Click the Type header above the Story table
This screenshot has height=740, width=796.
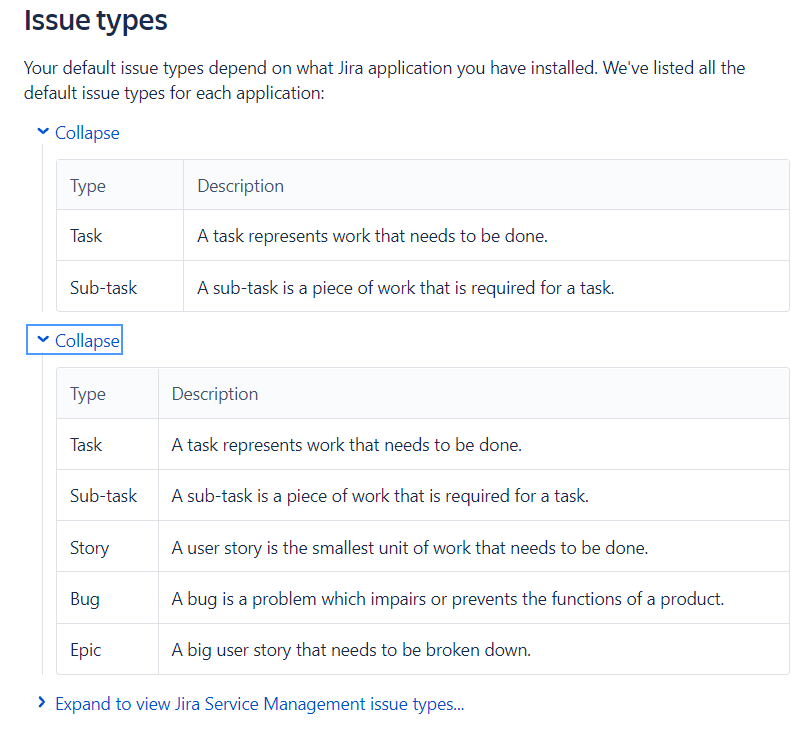pyautogui.click(x=88, y=394)
